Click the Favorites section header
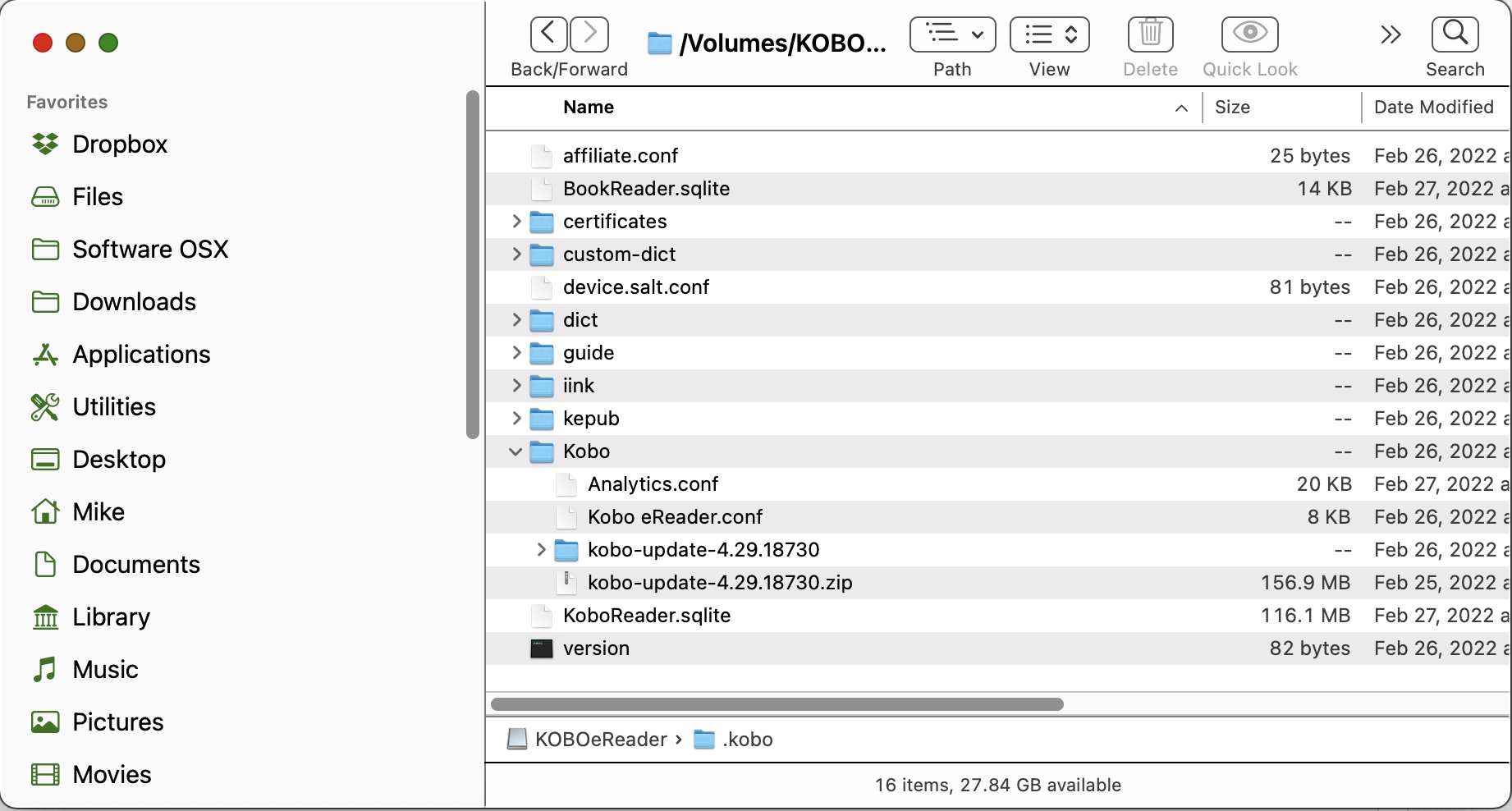The width and height of the screenshot is (1512, 811). (x=66, y=103)
